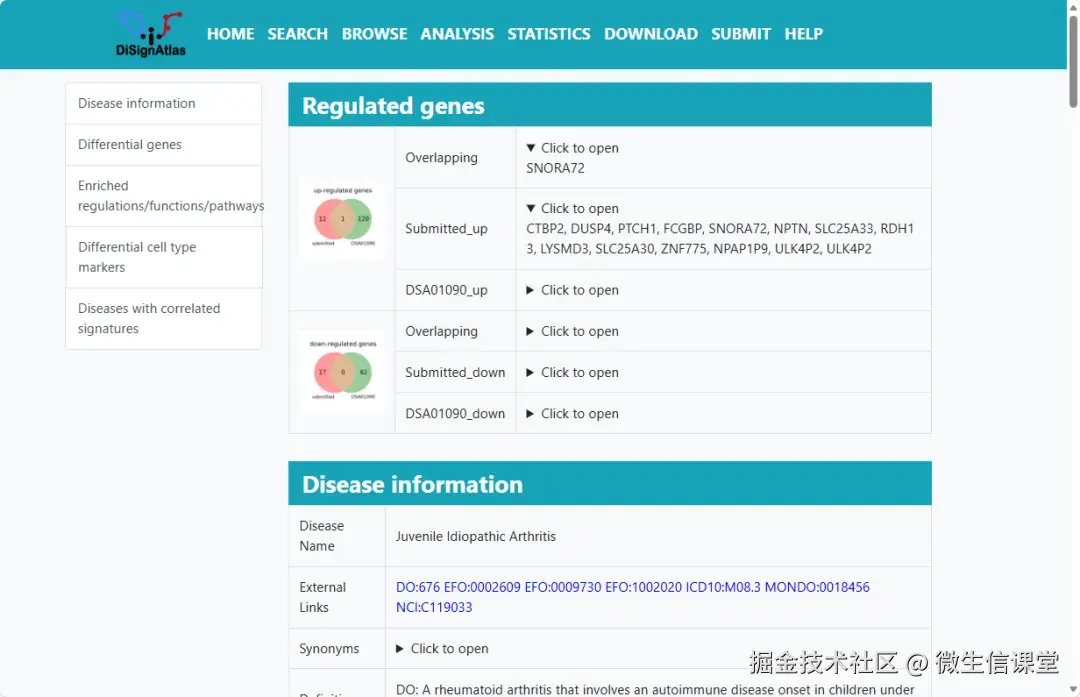This screenshot has height=697, width=1080.
Task: Open the ICD10:M08.3 external link
Action: (x=723, y=587)
